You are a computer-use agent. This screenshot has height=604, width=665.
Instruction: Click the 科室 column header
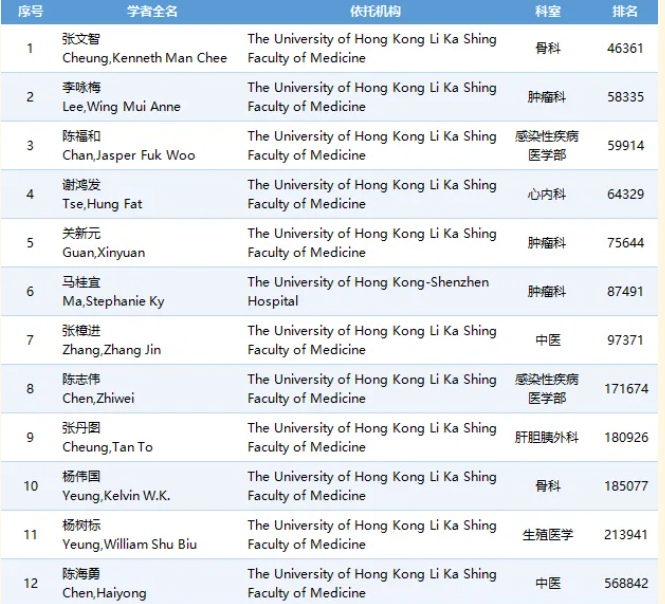click(547, 11)
